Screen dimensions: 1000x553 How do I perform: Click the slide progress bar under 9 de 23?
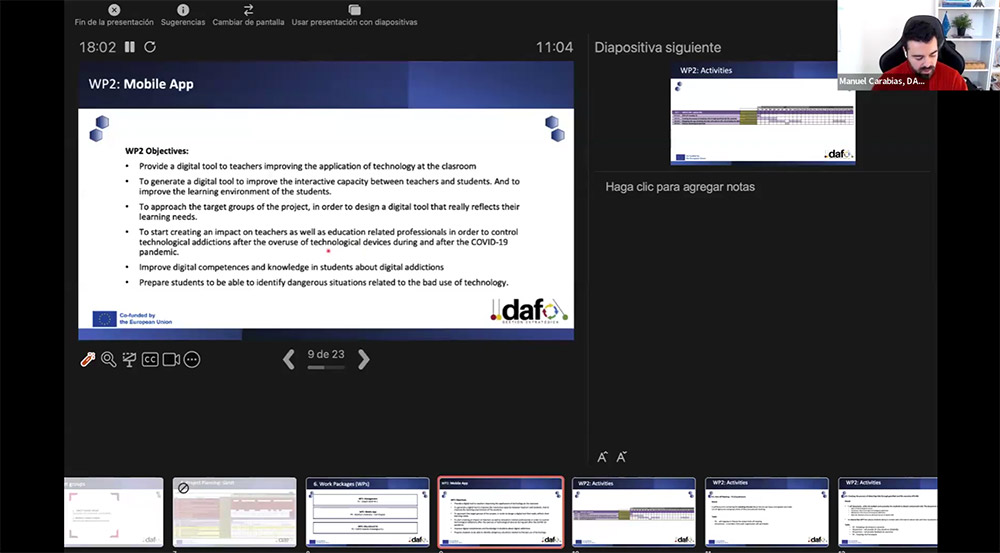click(325, 368)
